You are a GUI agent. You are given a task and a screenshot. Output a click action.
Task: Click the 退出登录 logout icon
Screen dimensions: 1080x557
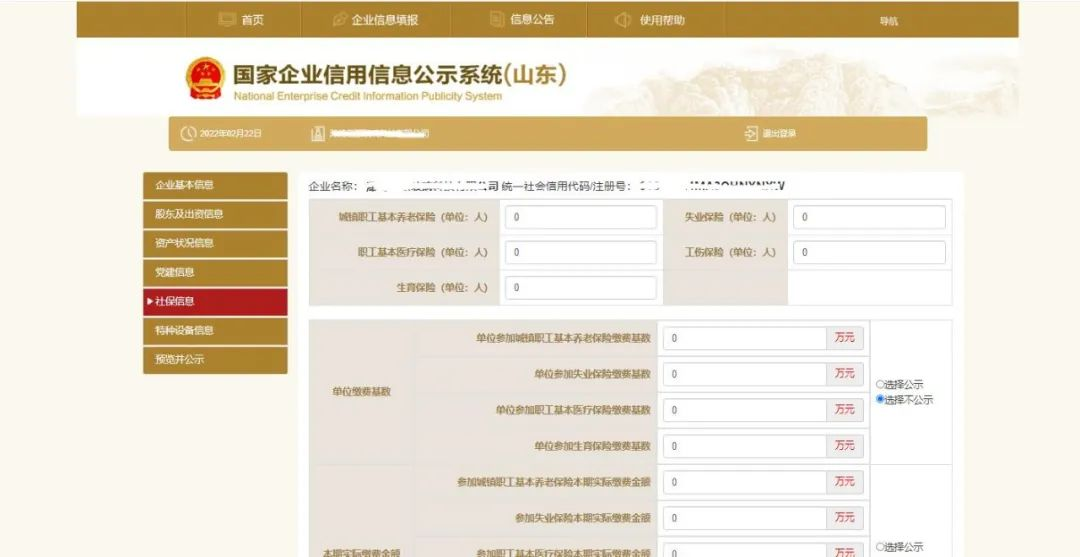coord(751,134)
